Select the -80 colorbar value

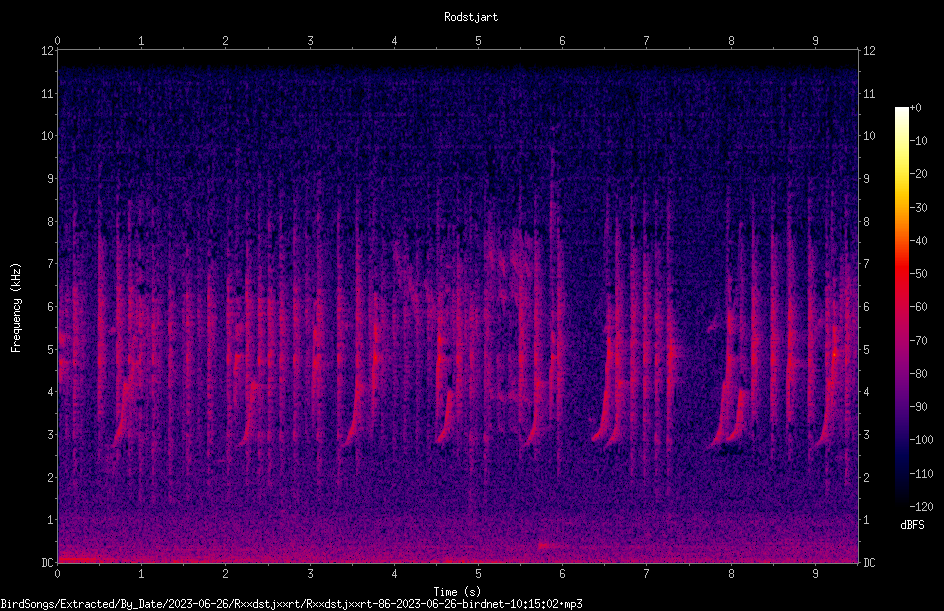pyautogui.click(x=919, y=374)
